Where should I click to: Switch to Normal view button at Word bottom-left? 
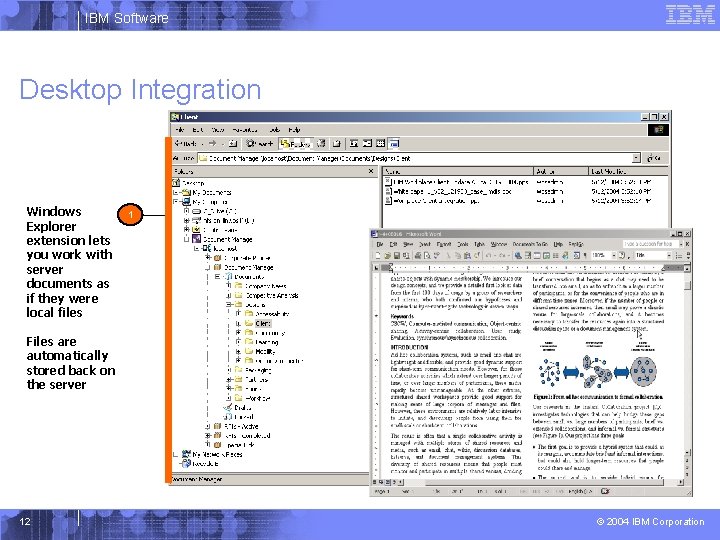(374, 482)
